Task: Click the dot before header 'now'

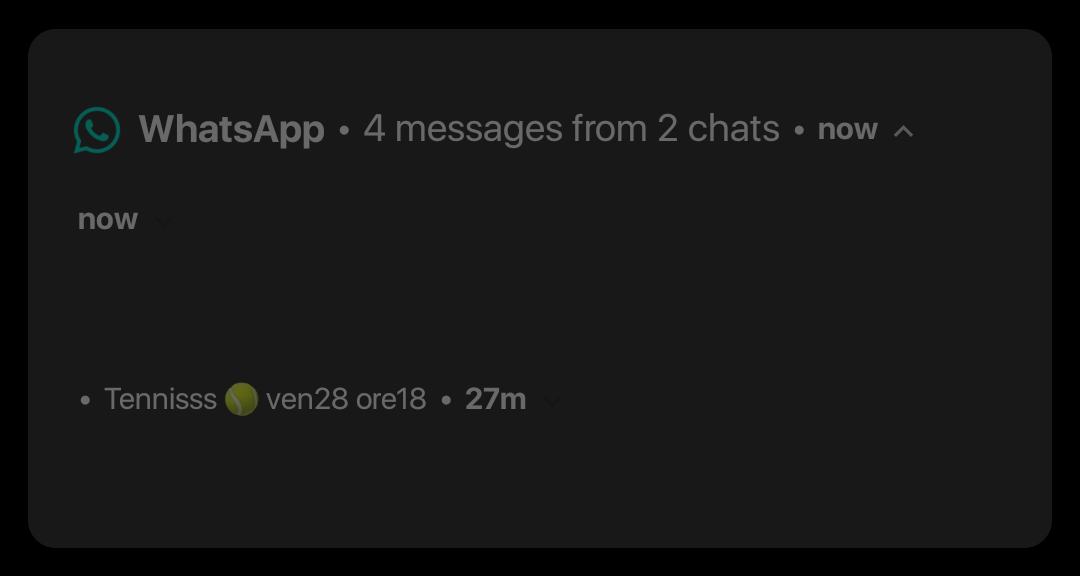Action: click(799, 131)
